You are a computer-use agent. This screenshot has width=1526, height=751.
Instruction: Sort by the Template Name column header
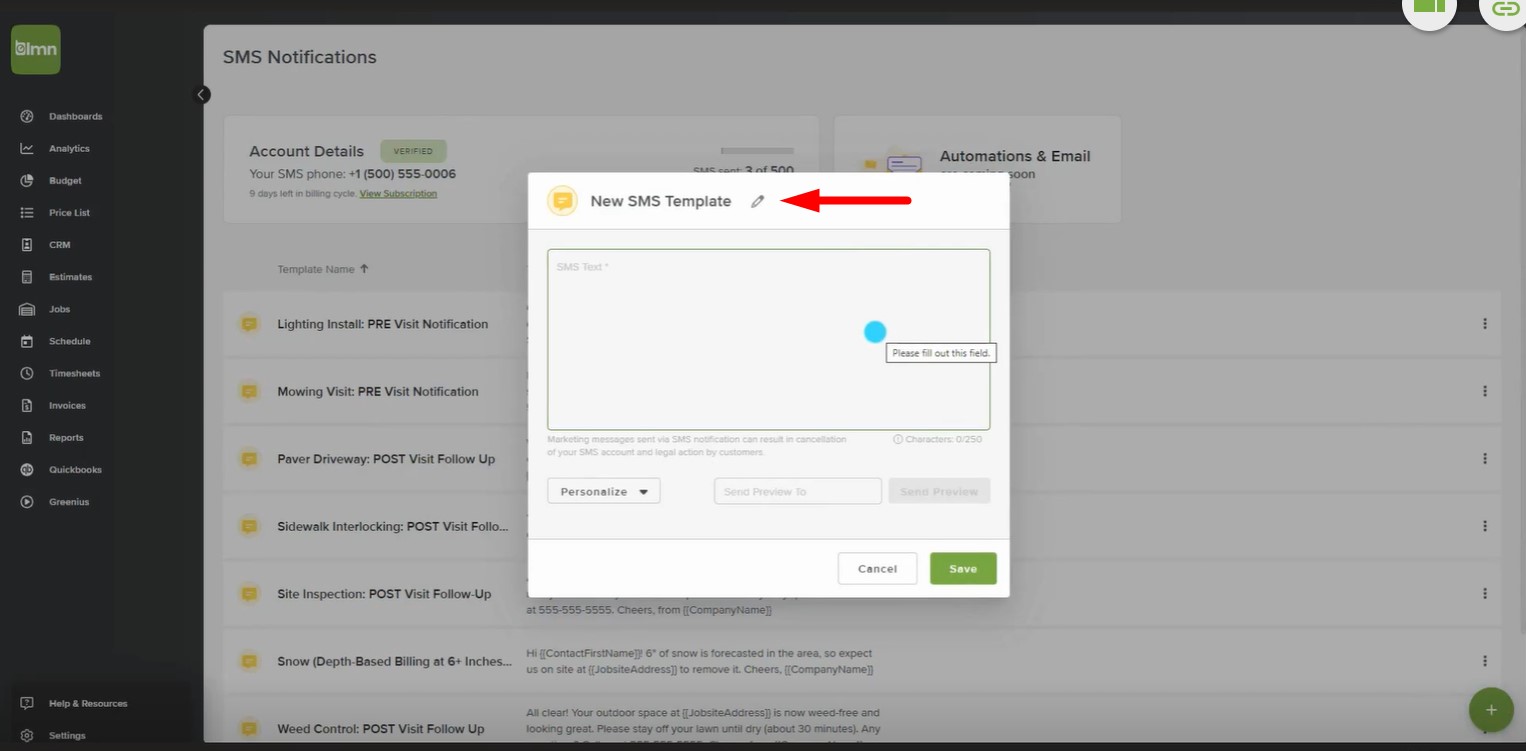[x=323, y=269]
